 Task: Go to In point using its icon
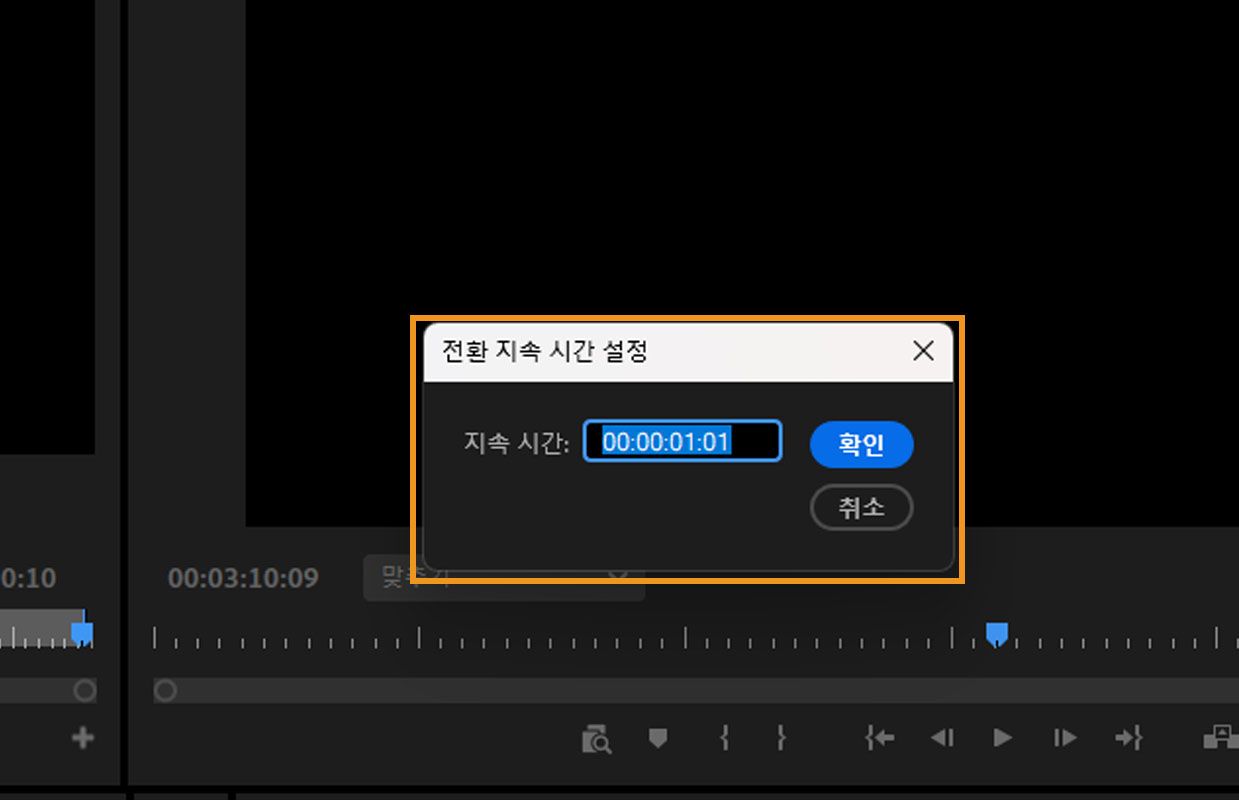click(880, 738)
